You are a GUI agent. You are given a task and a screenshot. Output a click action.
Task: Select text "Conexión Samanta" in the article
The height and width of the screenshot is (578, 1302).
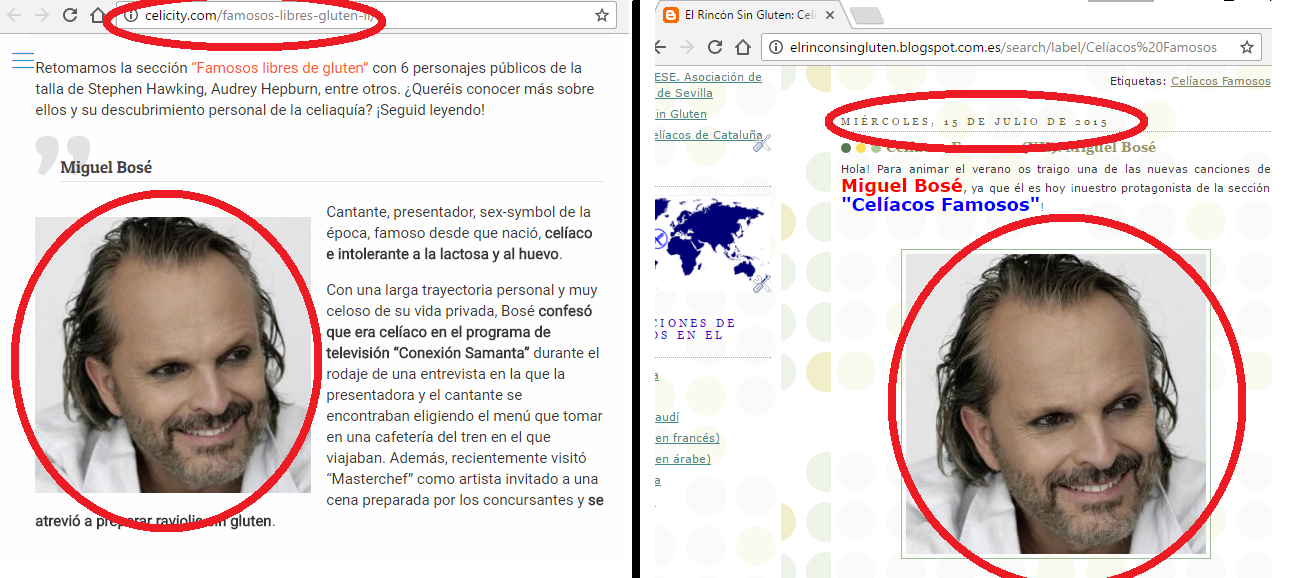461,353
